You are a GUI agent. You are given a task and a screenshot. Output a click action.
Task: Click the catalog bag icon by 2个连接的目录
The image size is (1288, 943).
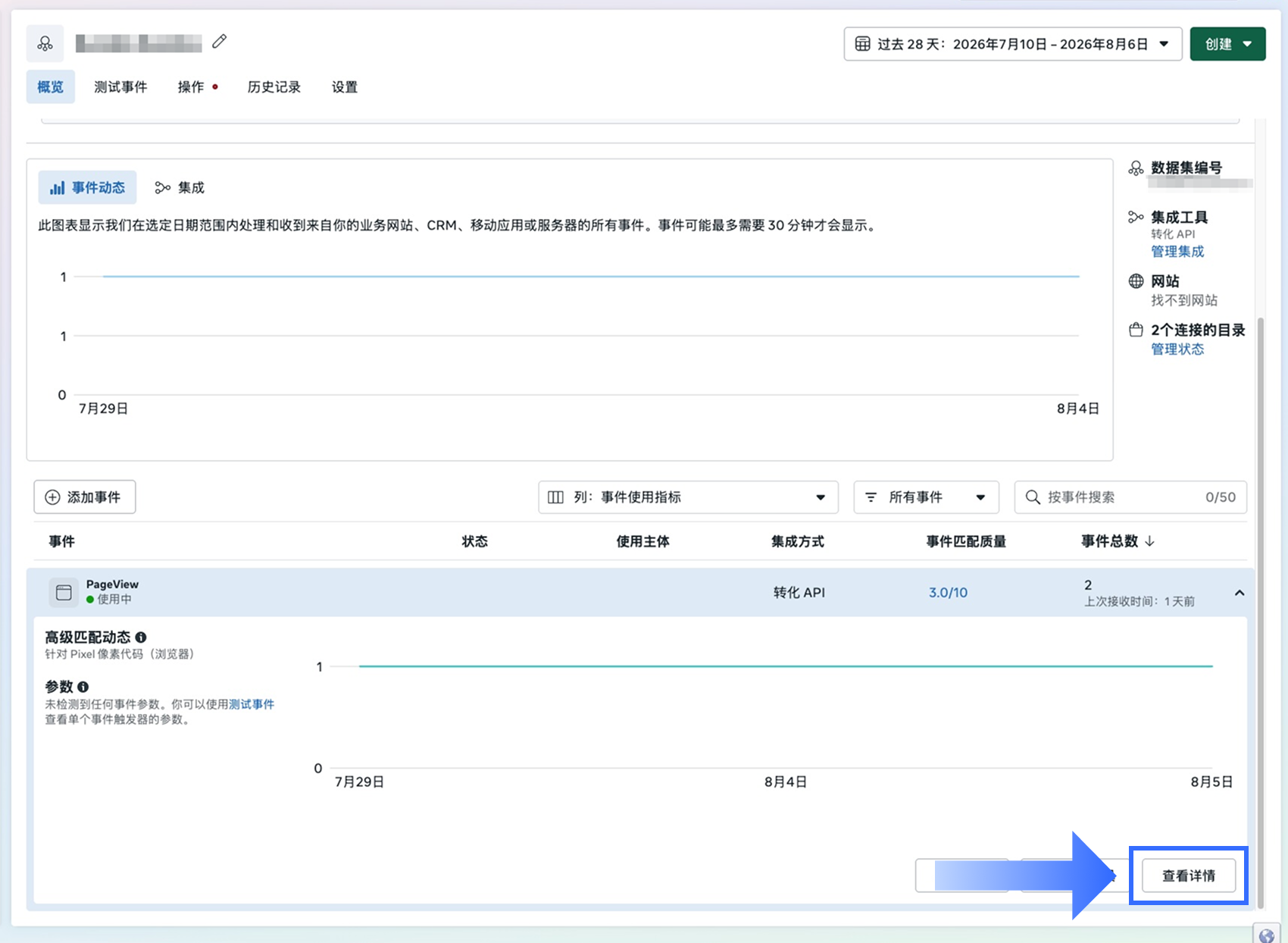1136,330
